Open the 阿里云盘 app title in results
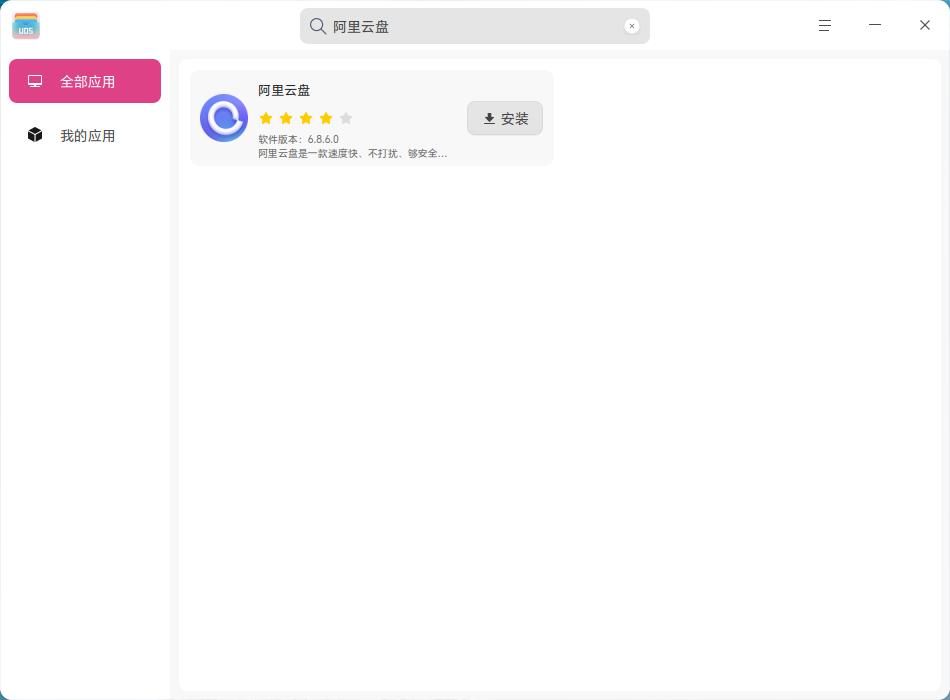The width and height of the screenshot is (950, 700). [x=284, y=90]
